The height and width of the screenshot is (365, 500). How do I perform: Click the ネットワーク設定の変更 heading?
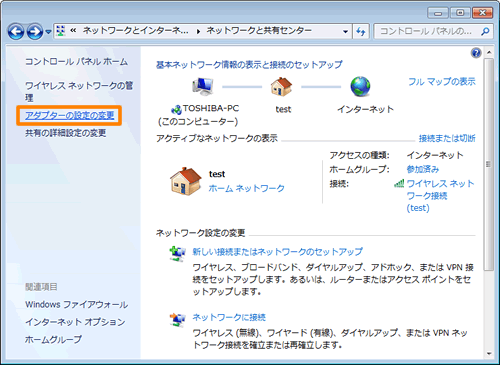(x=201, y=233)
